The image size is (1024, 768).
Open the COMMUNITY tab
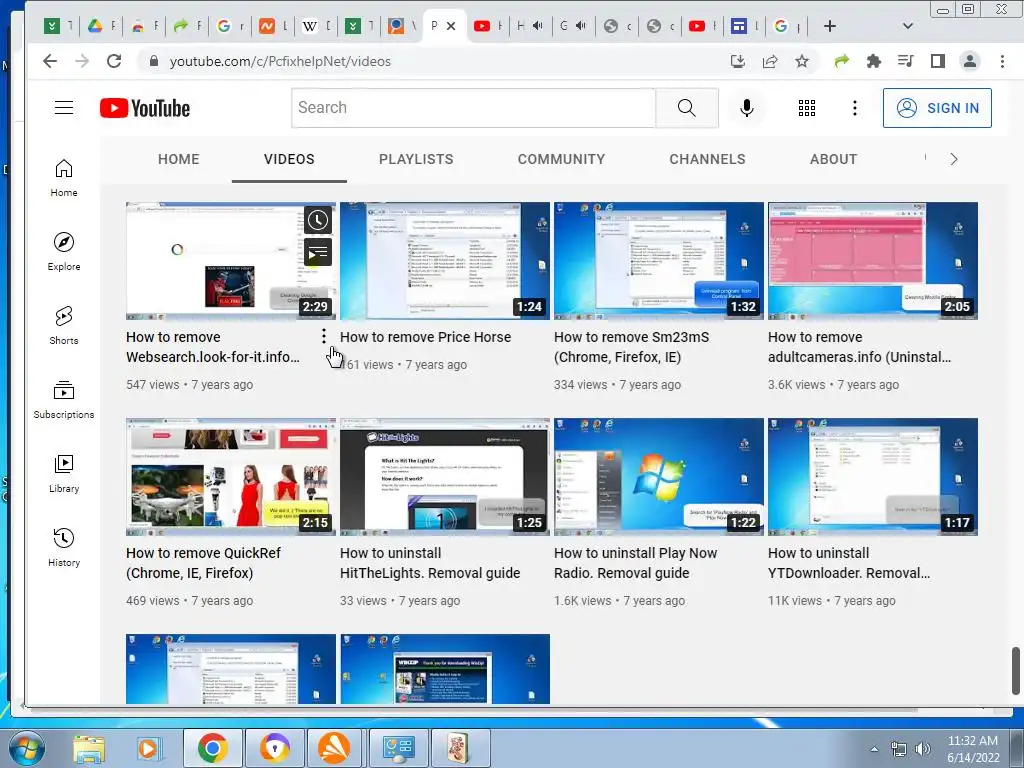coord(562,159)
